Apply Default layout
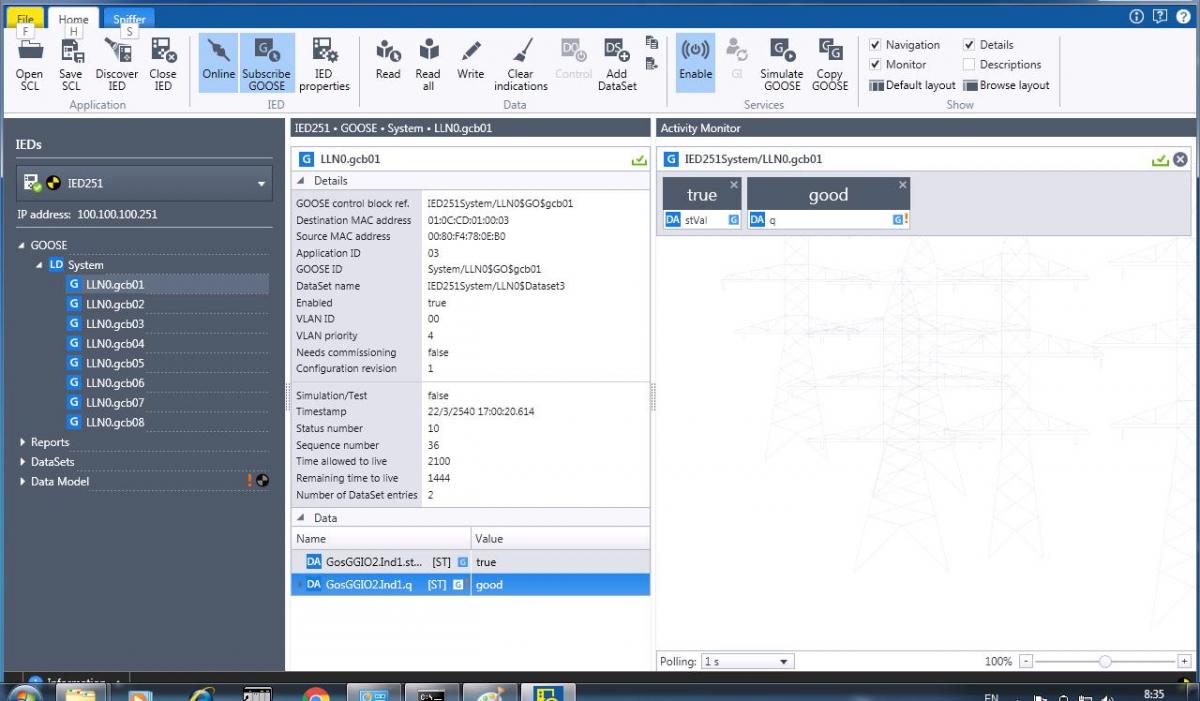 912,85
